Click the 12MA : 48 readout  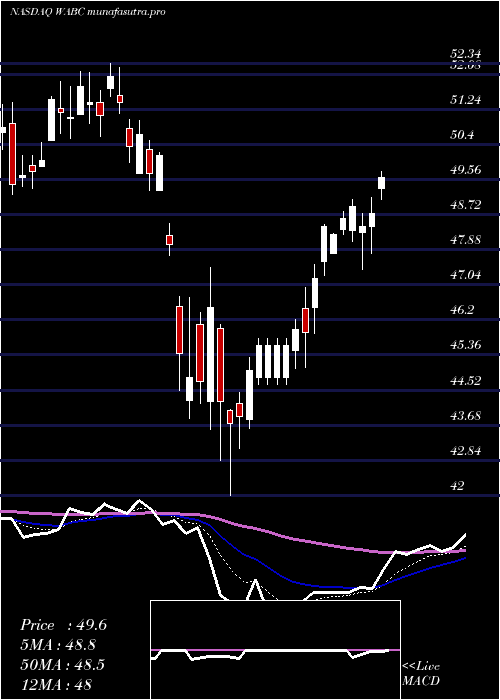(56, 684)
